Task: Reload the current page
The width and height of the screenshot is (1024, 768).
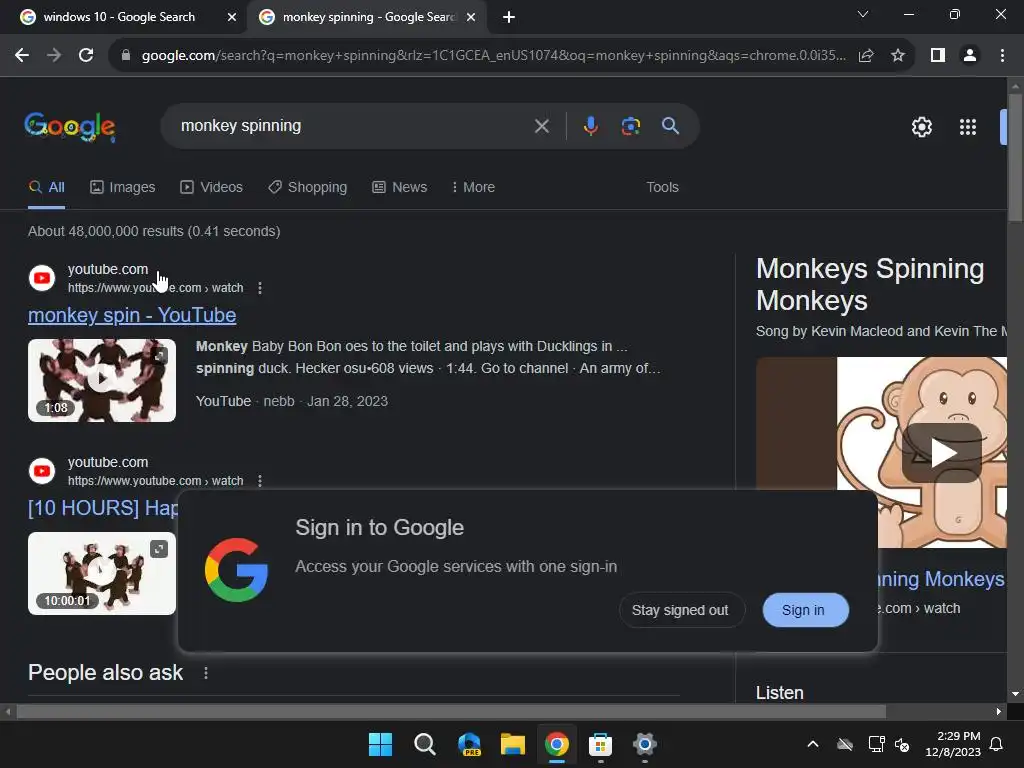Action: (x=86, y=56)
